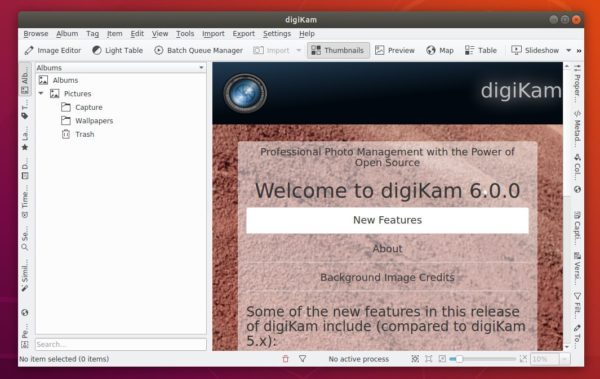Select the Wallpapers album folder
The image size is (600, 379).
(94, 121)
